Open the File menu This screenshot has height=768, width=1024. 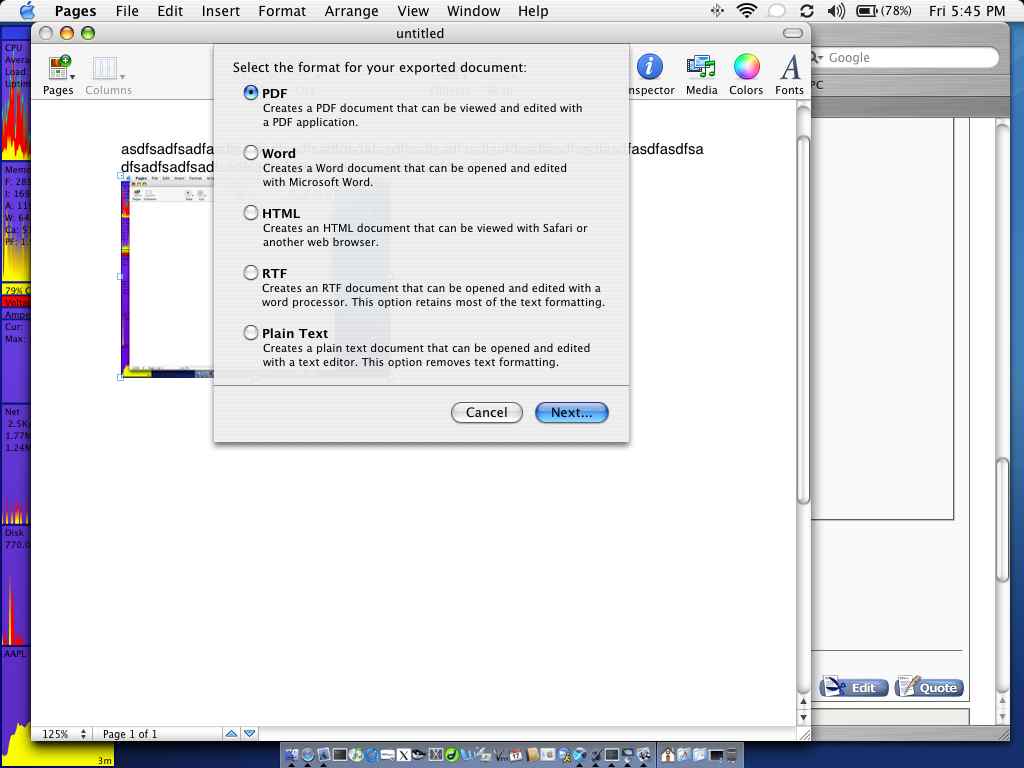point(127,11)
